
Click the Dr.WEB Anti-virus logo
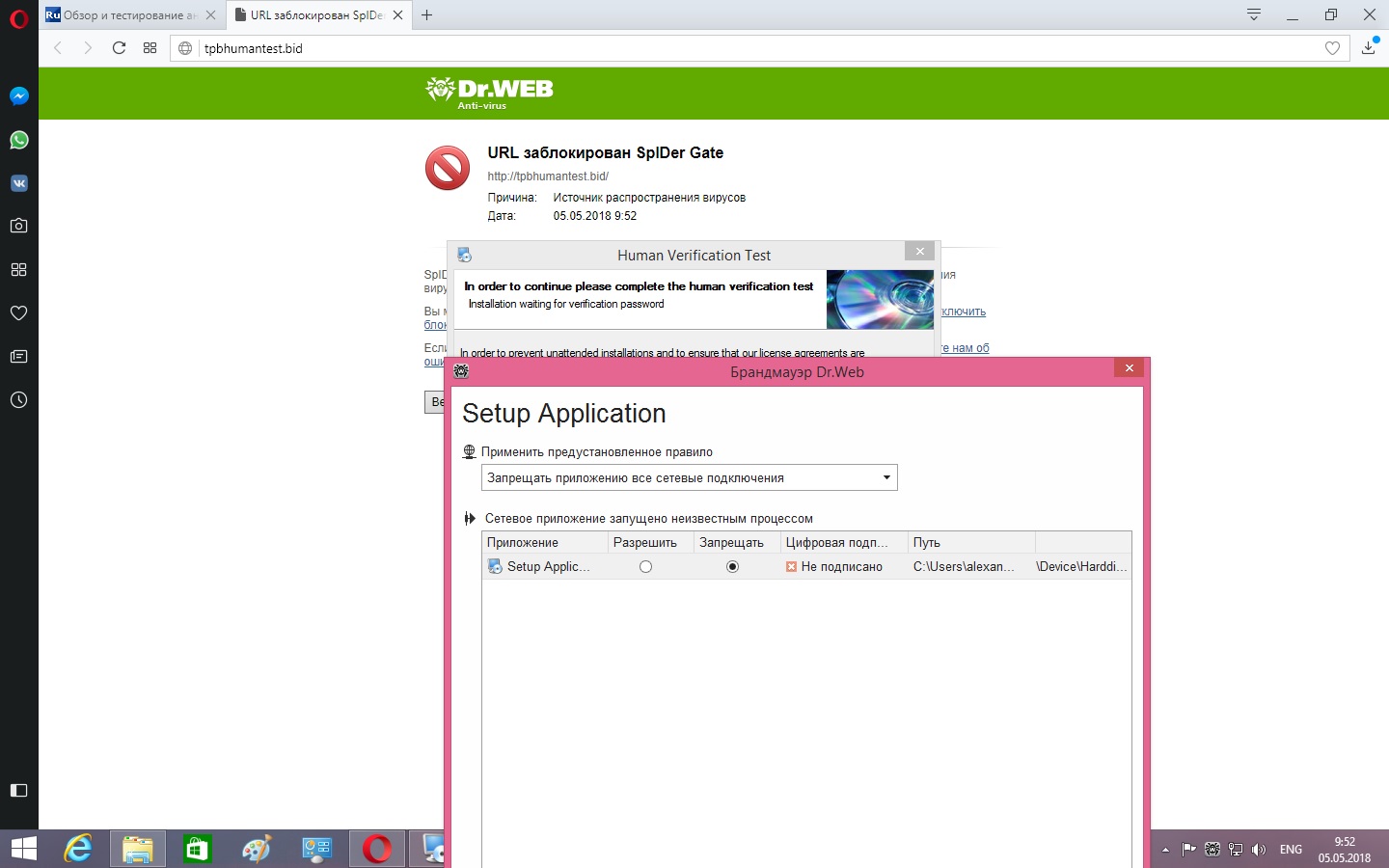tap(490, 93)
